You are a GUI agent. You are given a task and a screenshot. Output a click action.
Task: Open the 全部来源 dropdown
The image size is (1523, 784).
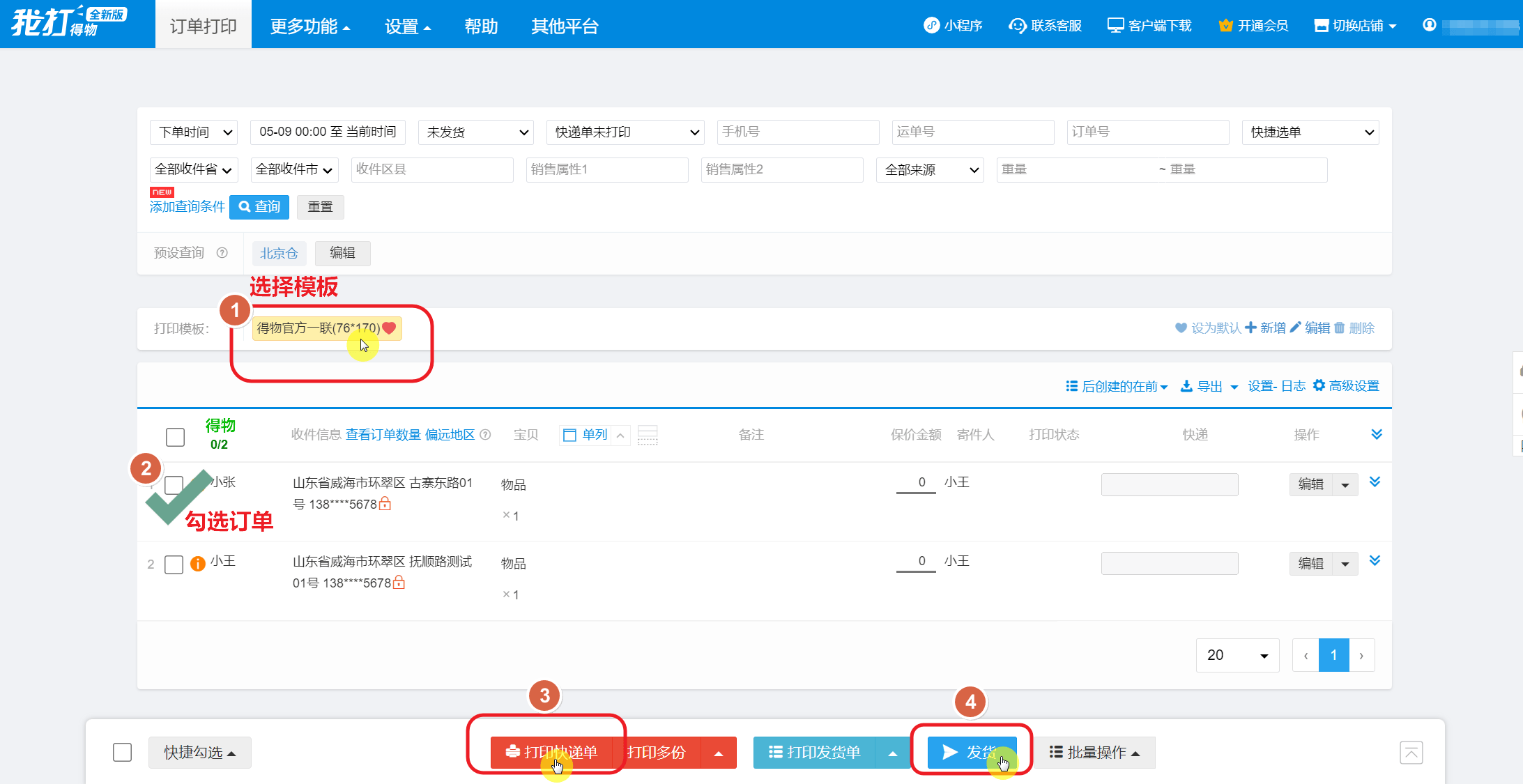point(930,169)
